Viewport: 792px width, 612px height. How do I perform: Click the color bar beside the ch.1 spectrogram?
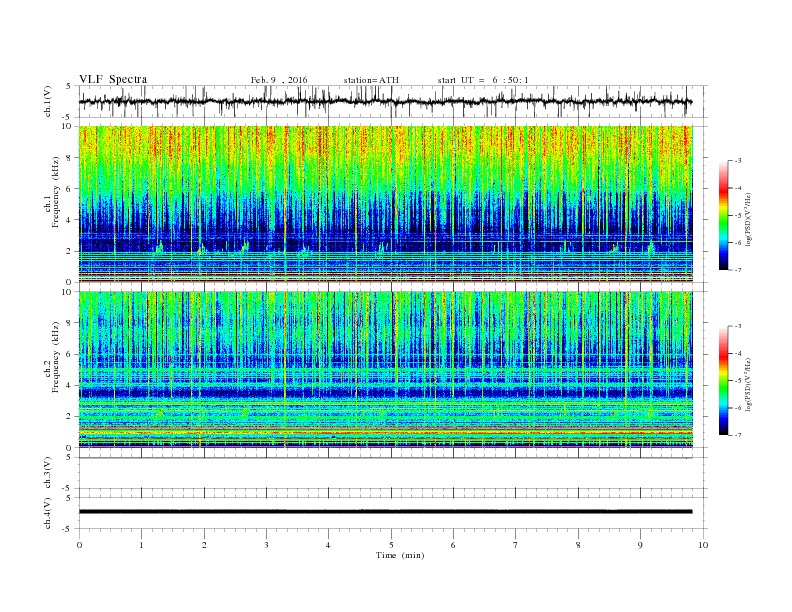pos(724,215)
